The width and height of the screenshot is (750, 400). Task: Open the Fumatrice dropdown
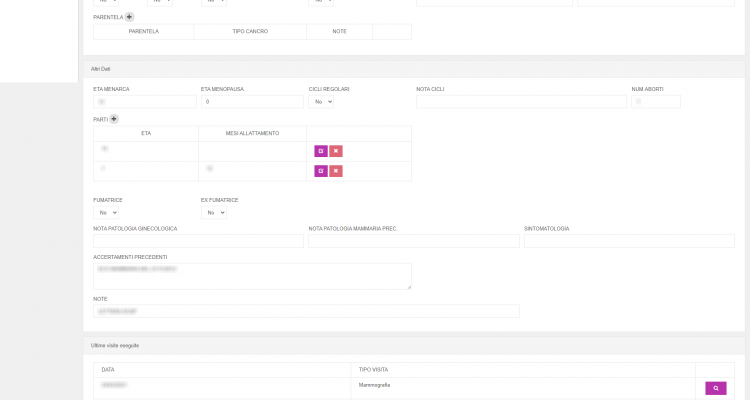(106, 213)
